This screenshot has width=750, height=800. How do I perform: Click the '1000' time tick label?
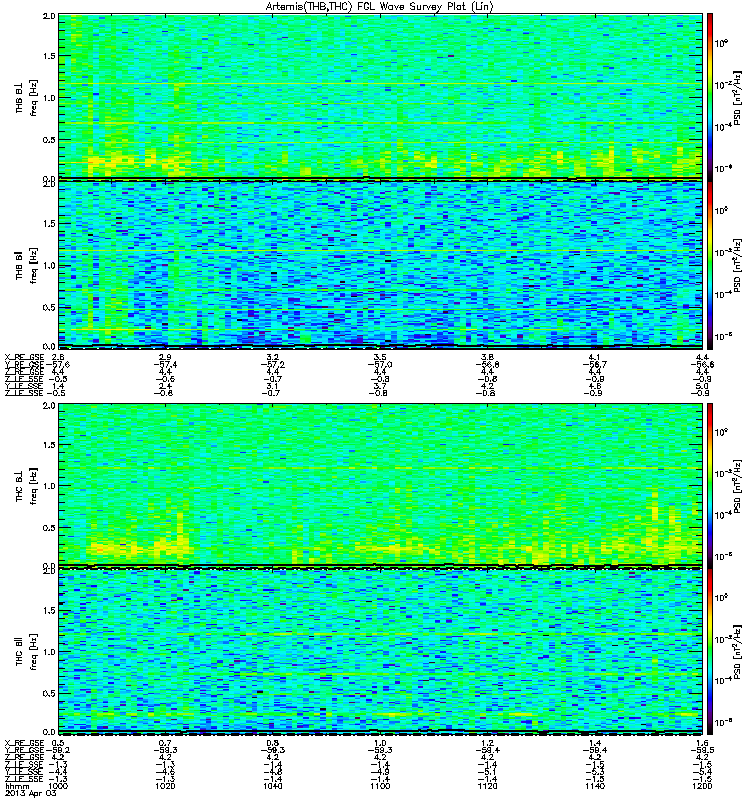[x=58, y=786]
